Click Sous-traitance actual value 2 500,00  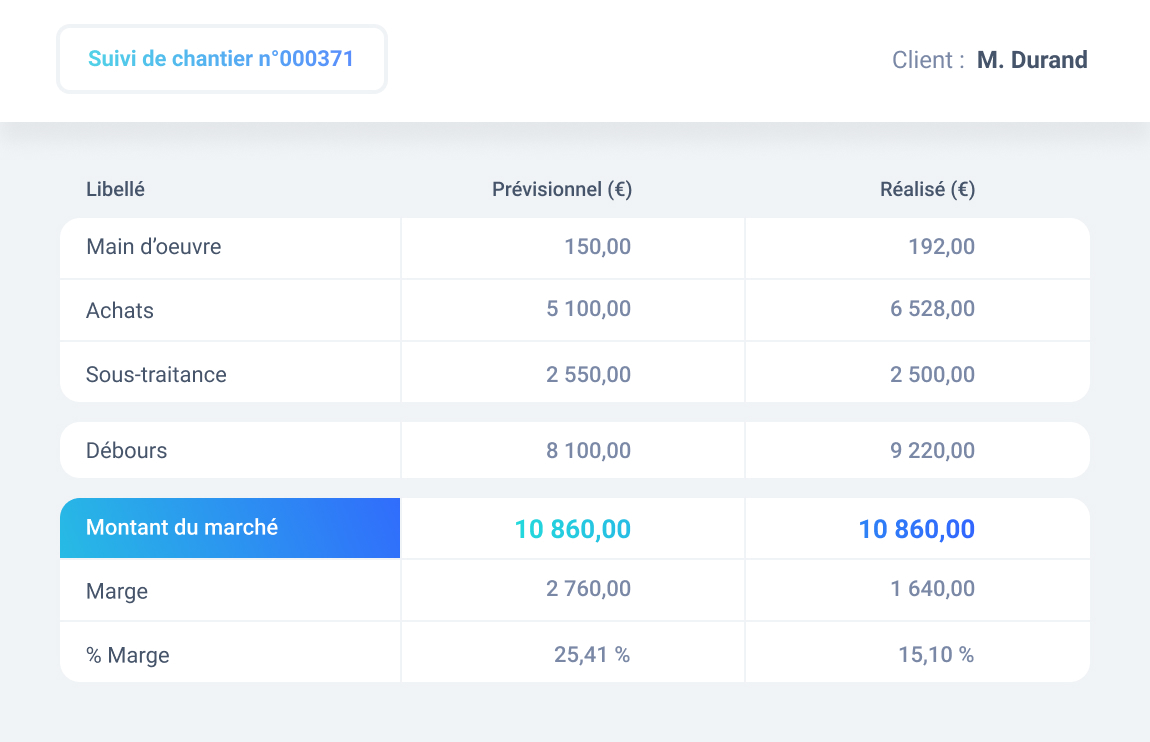point(932,375)
